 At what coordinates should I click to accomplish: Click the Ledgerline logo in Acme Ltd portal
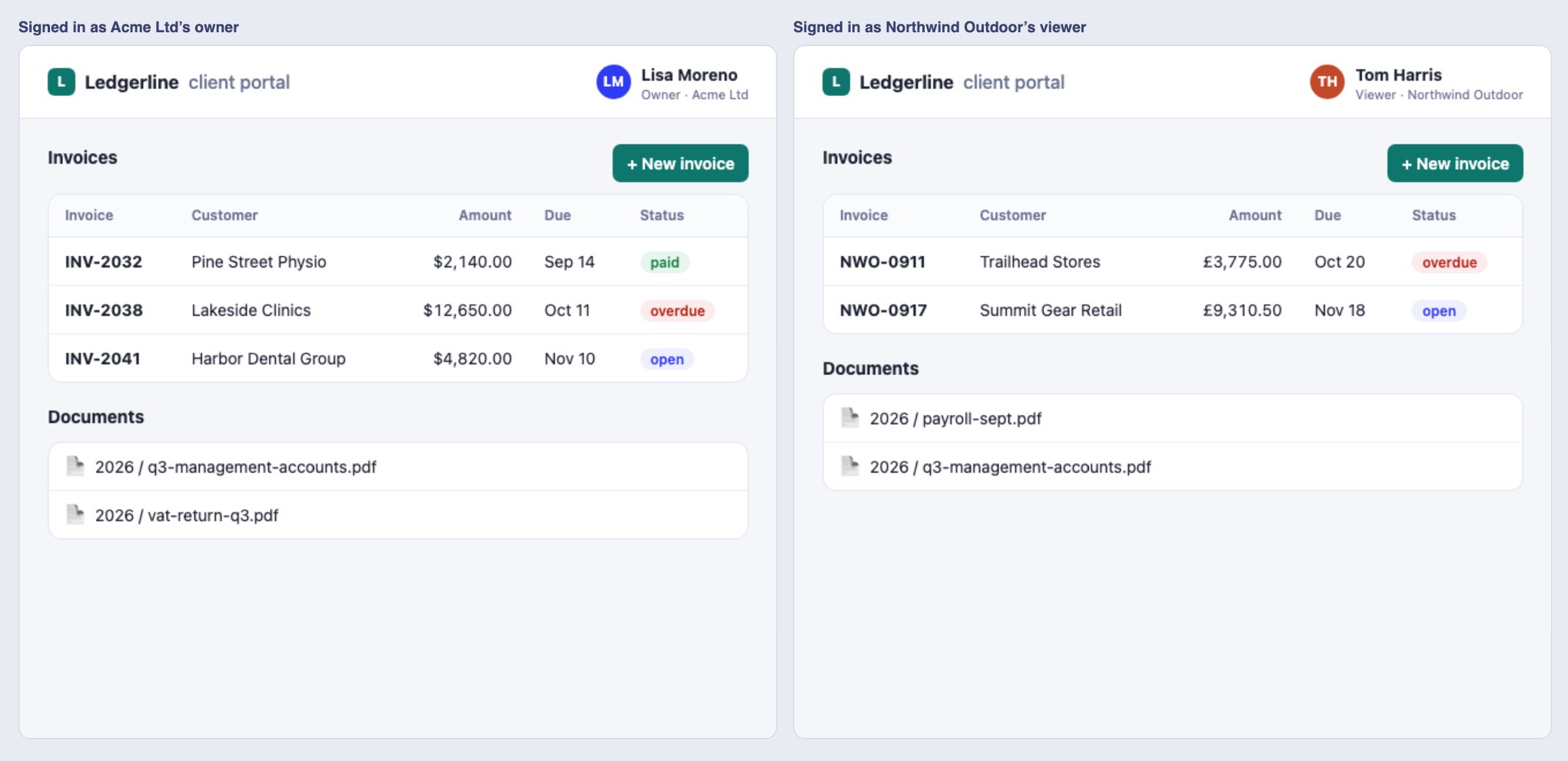pyautogui.click(x=61, y=81)
